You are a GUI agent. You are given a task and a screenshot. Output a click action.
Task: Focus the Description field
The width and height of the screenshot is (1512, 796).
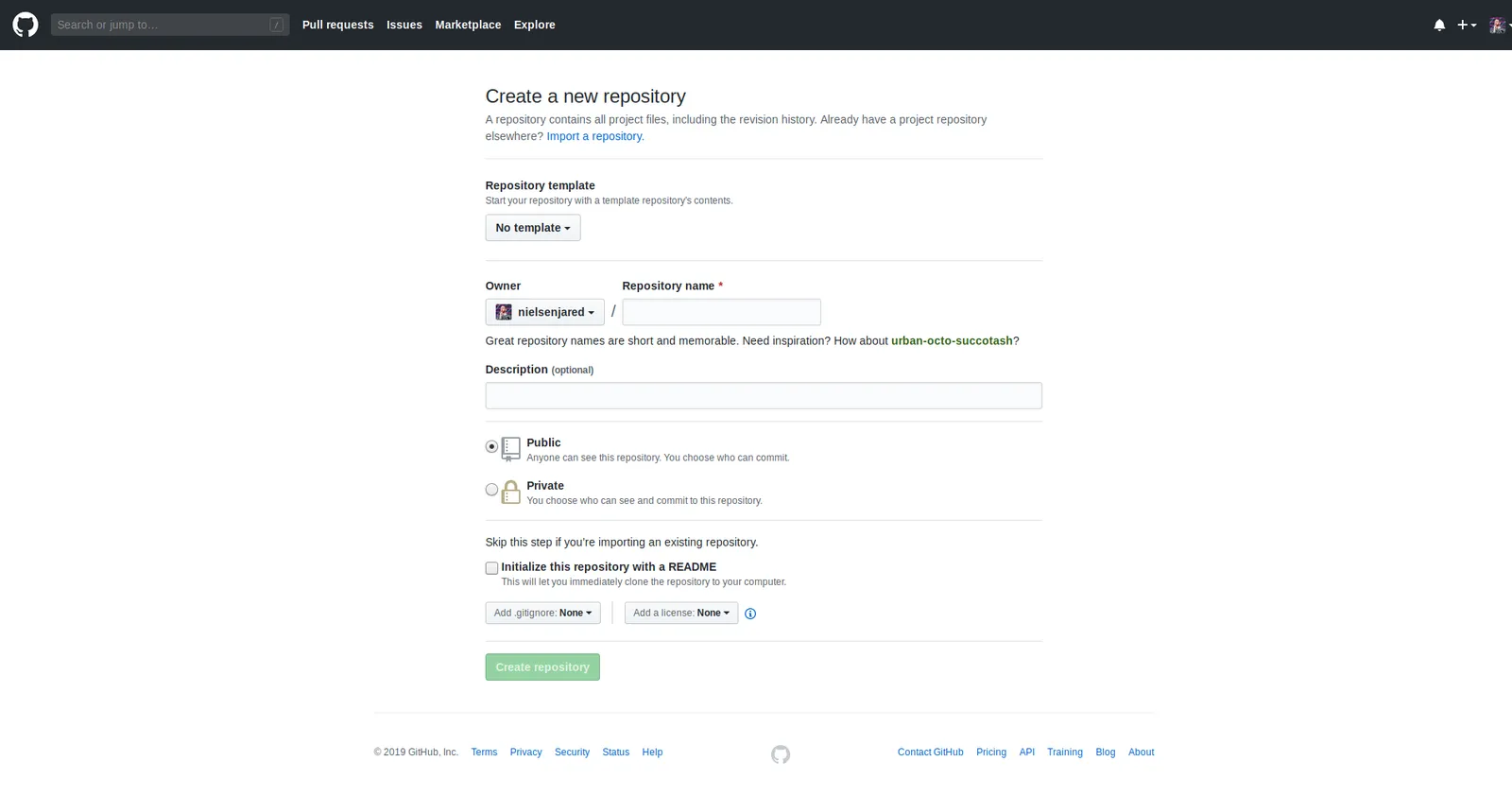pos(764,396)
